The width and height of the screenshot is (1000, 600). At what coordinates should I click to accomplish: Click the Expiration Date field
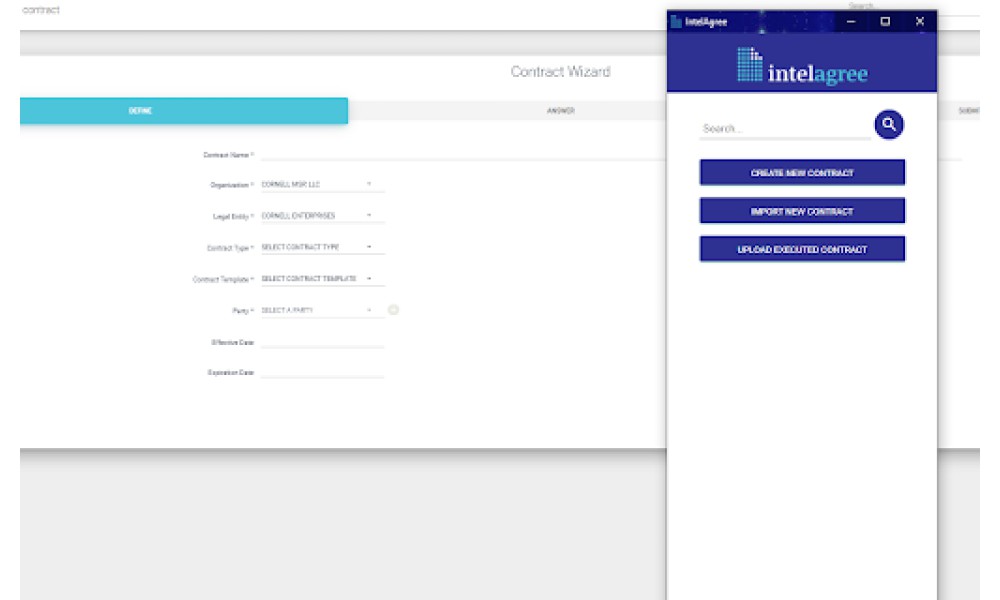(322, 372)
